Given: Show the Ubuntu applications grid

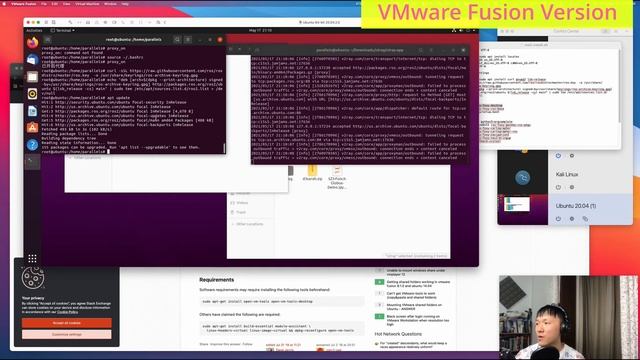Looking at the screenshot, I should [x=33, y=258].
